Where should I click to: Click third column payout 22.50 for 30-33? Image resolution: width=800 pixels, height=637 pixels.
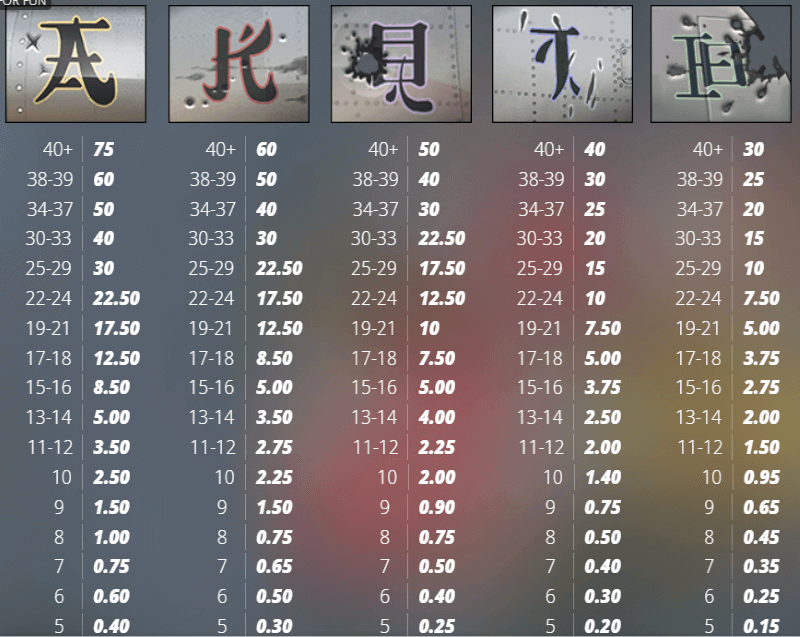(x=442, y=238)
